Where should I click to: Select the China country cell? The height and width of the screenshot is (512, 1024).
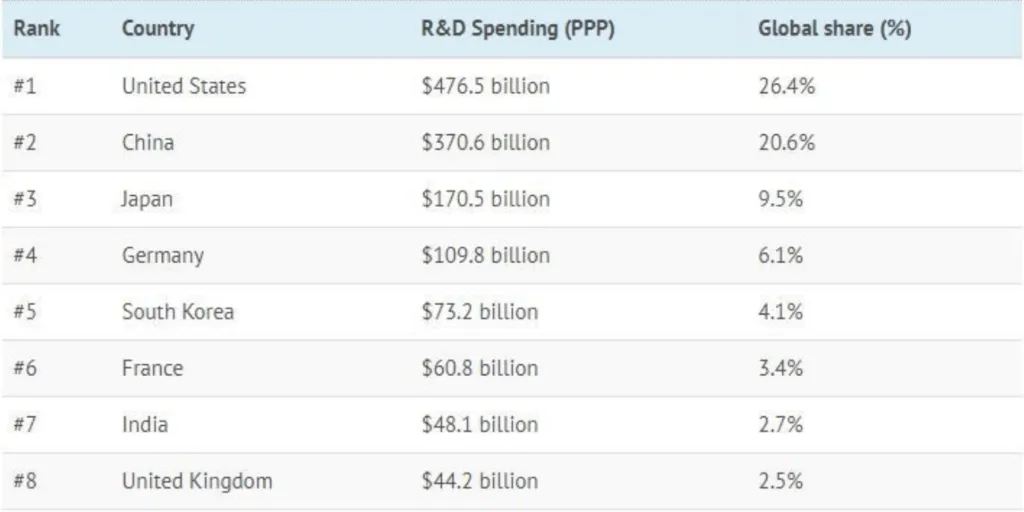(148, 142)
